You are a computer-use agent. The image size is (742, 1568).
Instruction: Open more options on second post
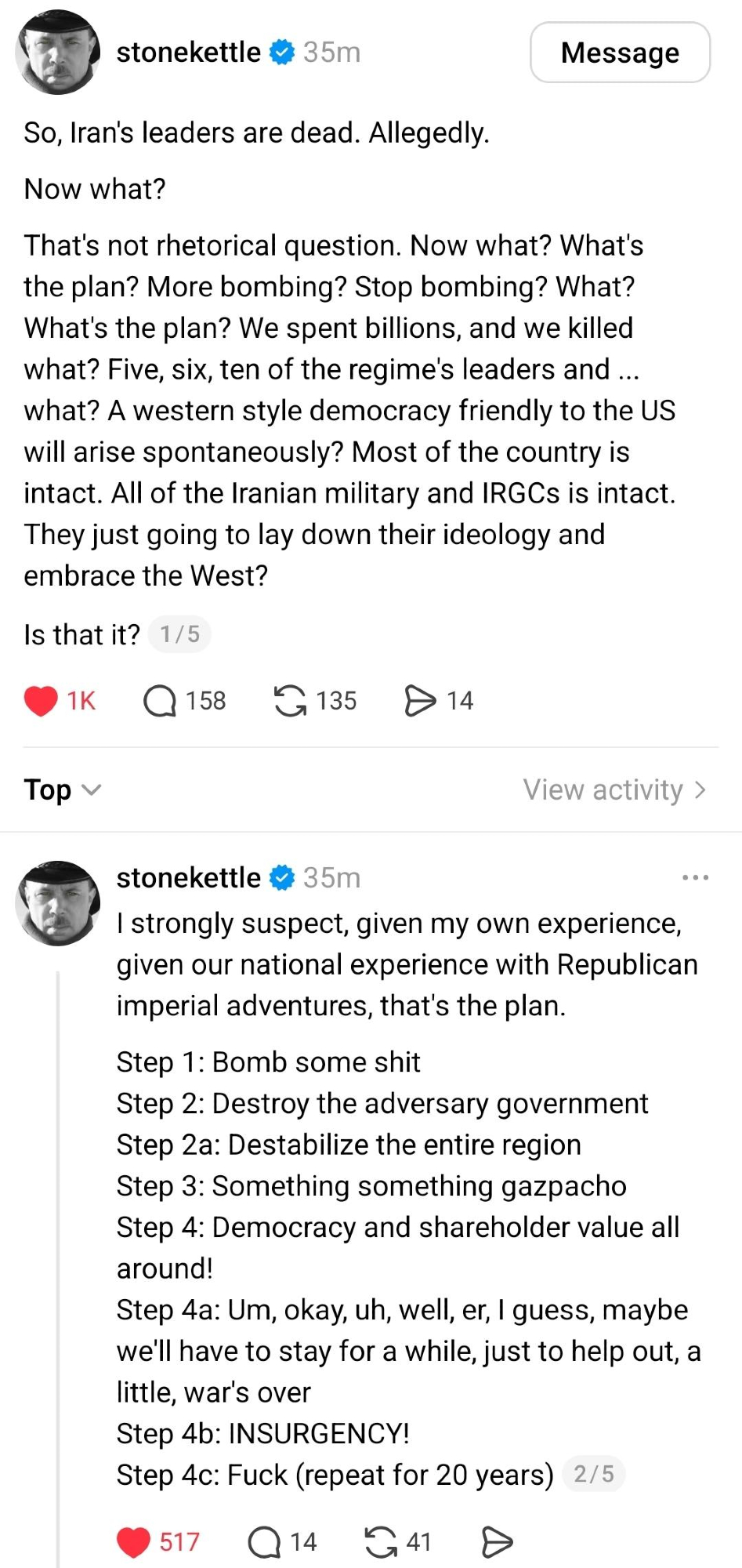pos(695,877)
